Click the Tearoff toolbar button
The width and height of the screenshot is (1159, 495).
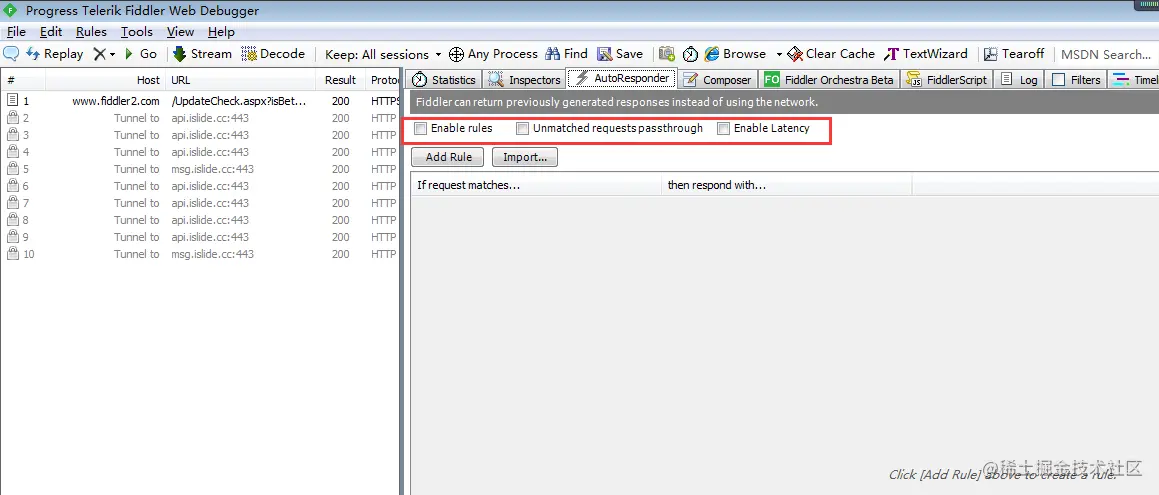click(x=1013, y=54)
